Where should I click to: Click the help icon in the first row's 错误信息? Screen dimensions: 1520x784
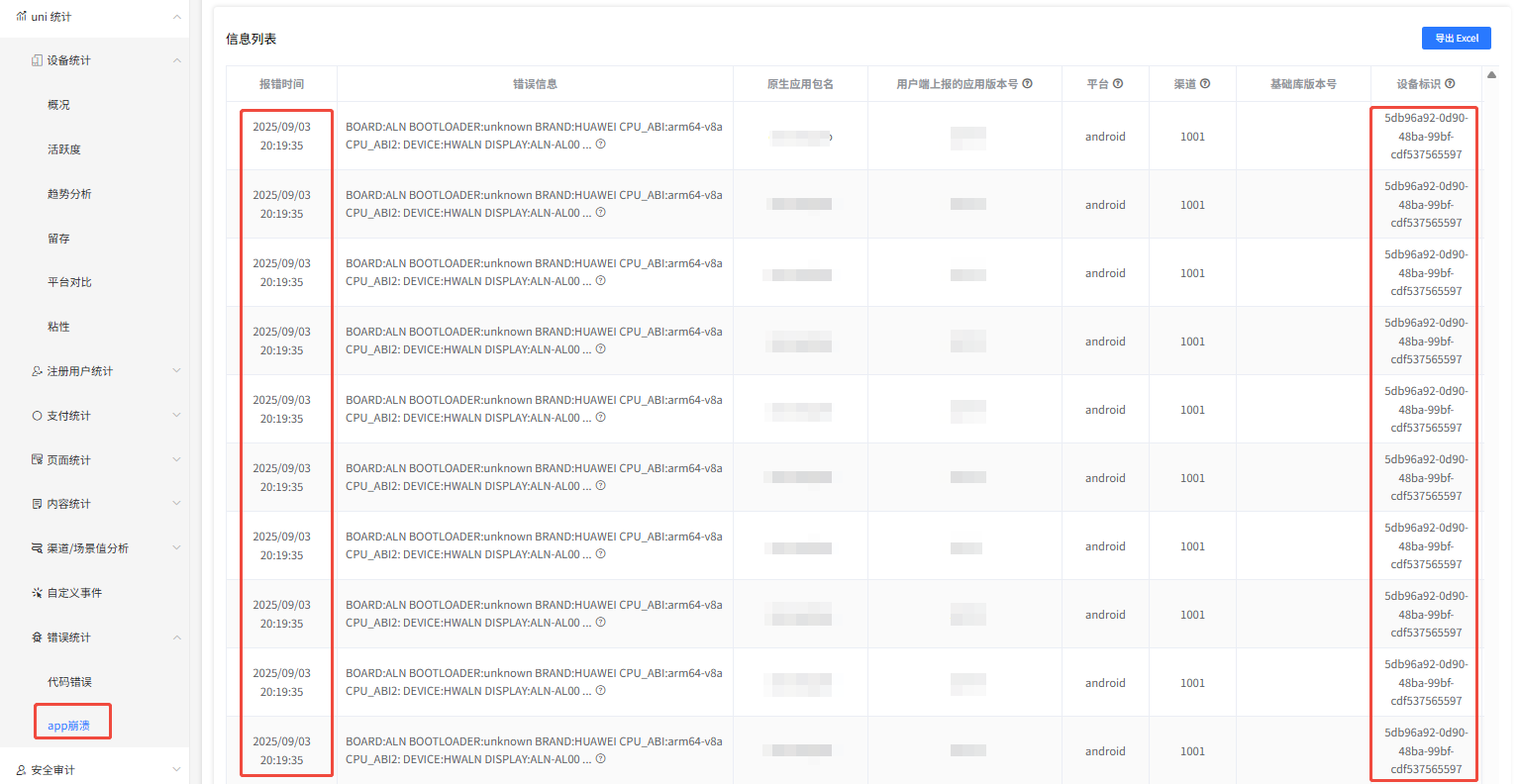click(601, 144)
